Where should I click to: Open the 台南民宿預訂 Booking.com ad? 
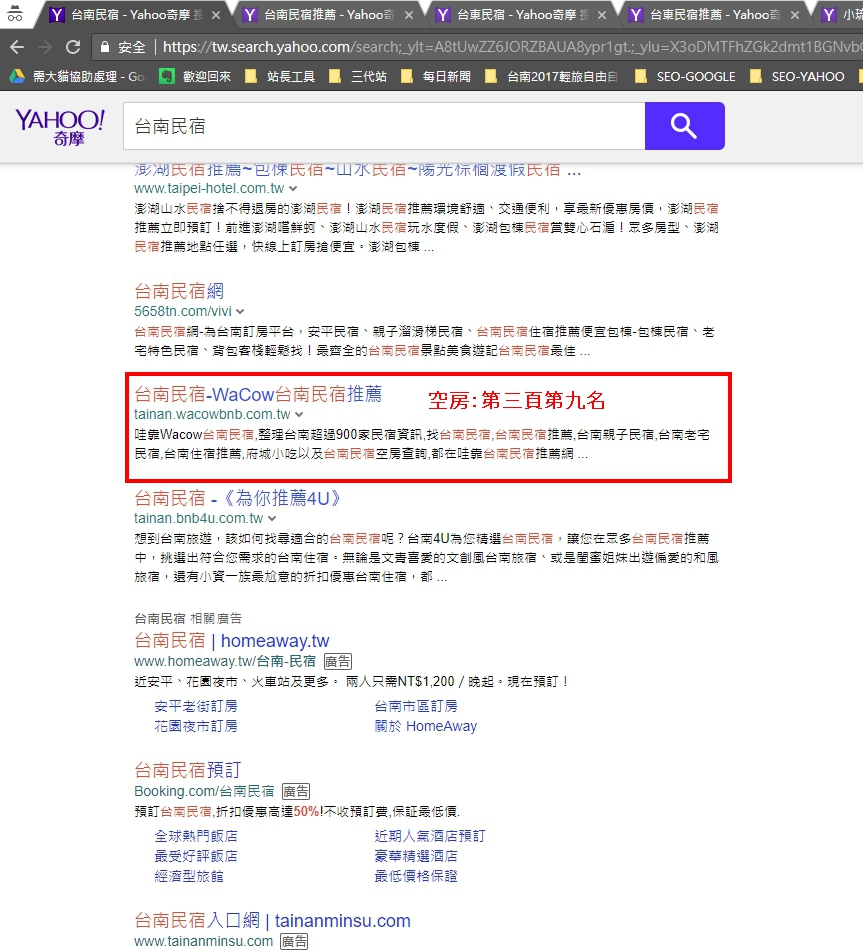click(187, 770)
